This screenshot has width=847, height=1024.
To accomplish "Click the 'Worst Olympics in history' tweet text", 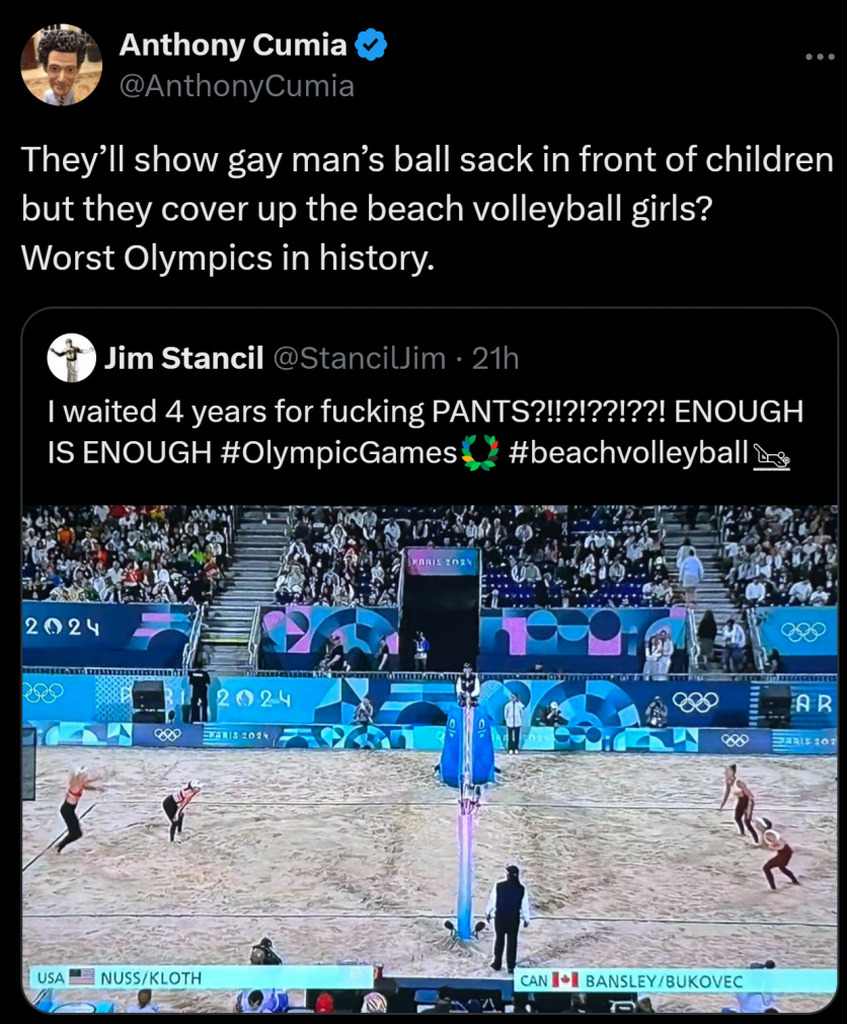I will click(227, 257).
